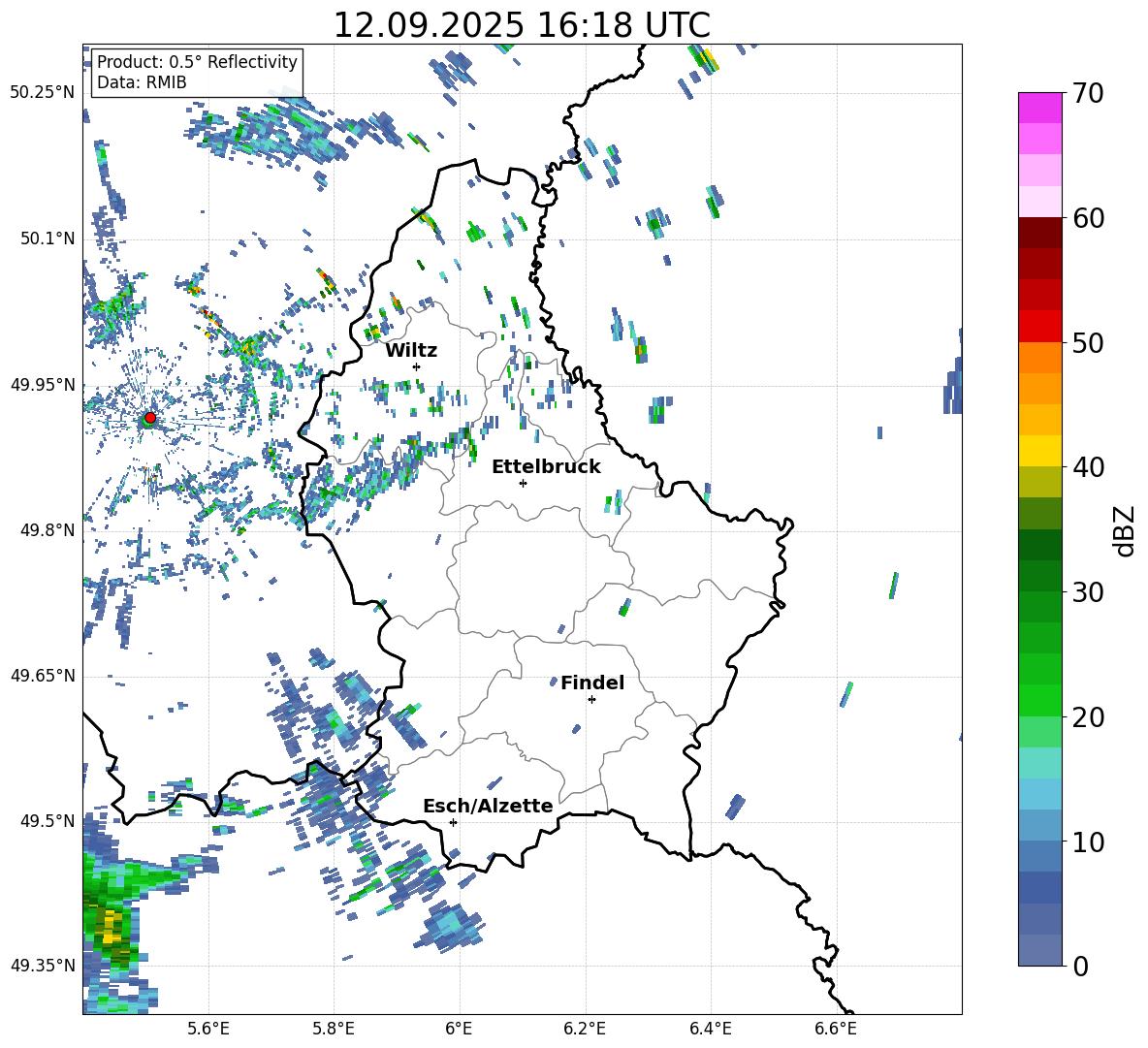Screen dimensions: 1148x1048
Task: Click the Esch/Alzette city label
Action: click(x=488, y=807)
